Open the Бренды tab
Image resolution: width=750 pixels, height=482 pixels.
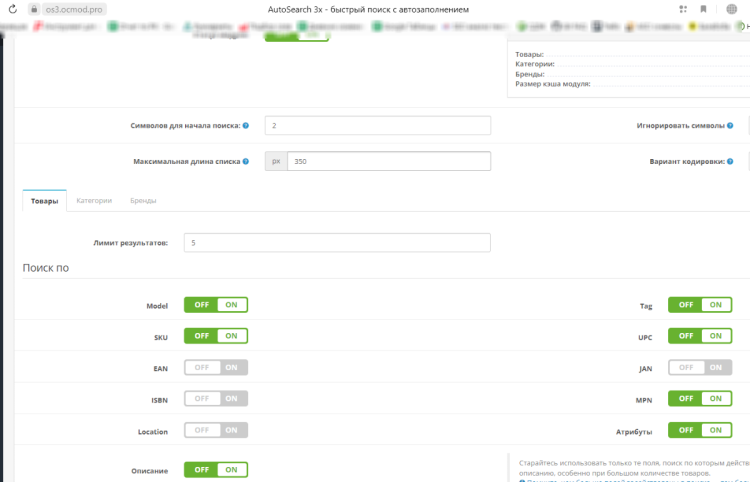coord(143,201)
